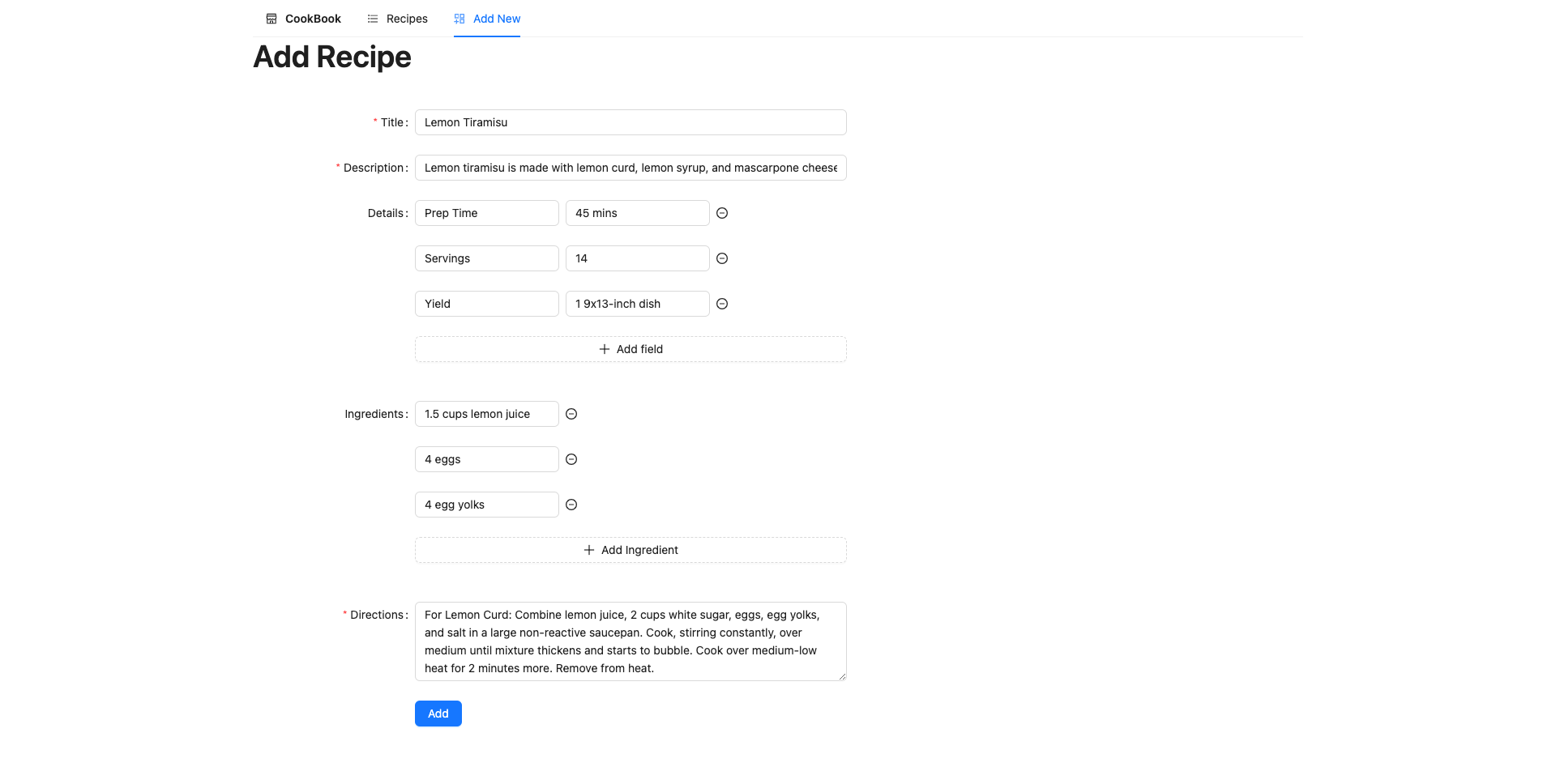Focus the Title input with Lemon Tiramisu
This screenshot has height=784, width=1556.
(631, 122)
